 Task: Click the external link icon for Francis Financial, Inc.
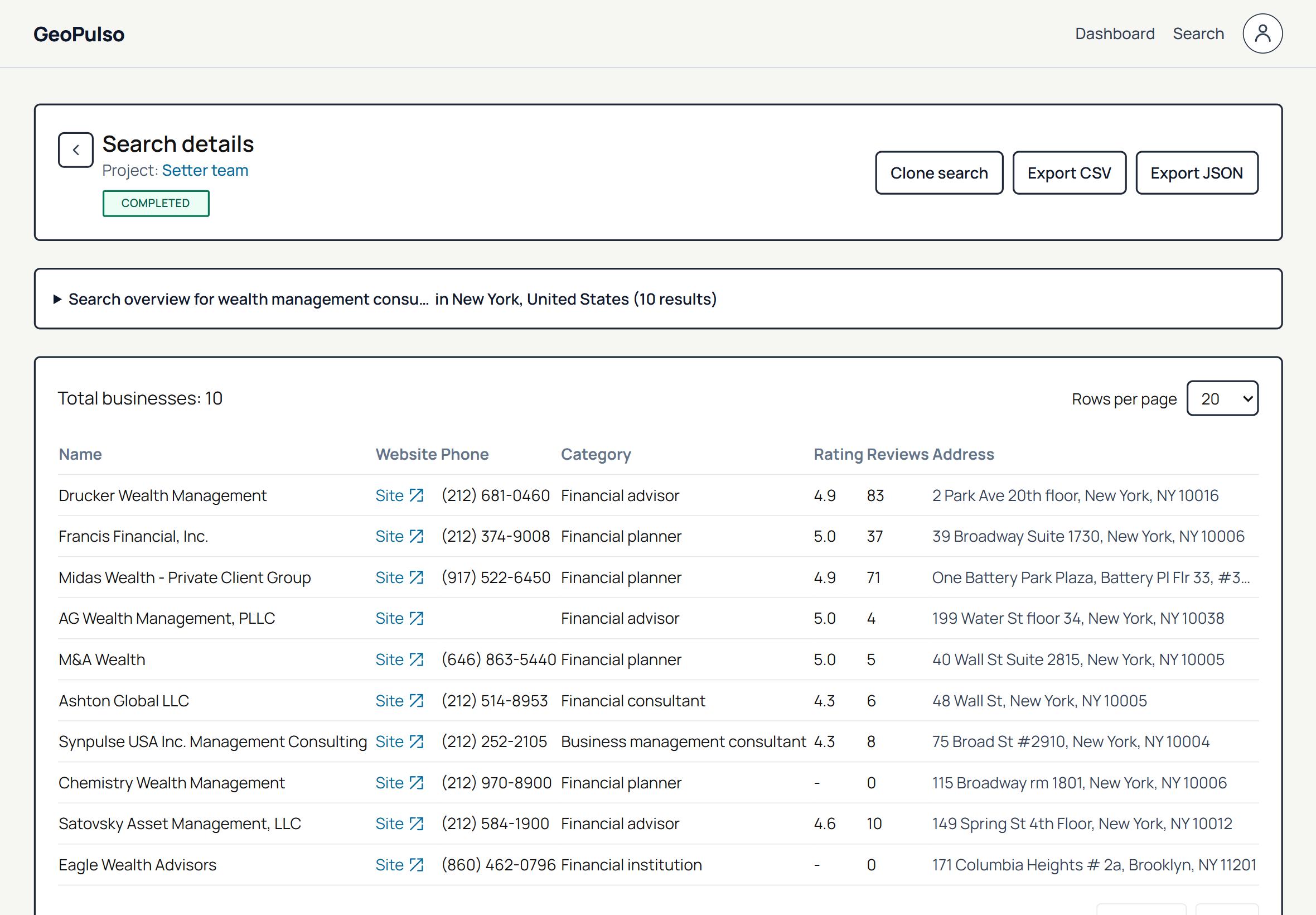tap(416, 536)
